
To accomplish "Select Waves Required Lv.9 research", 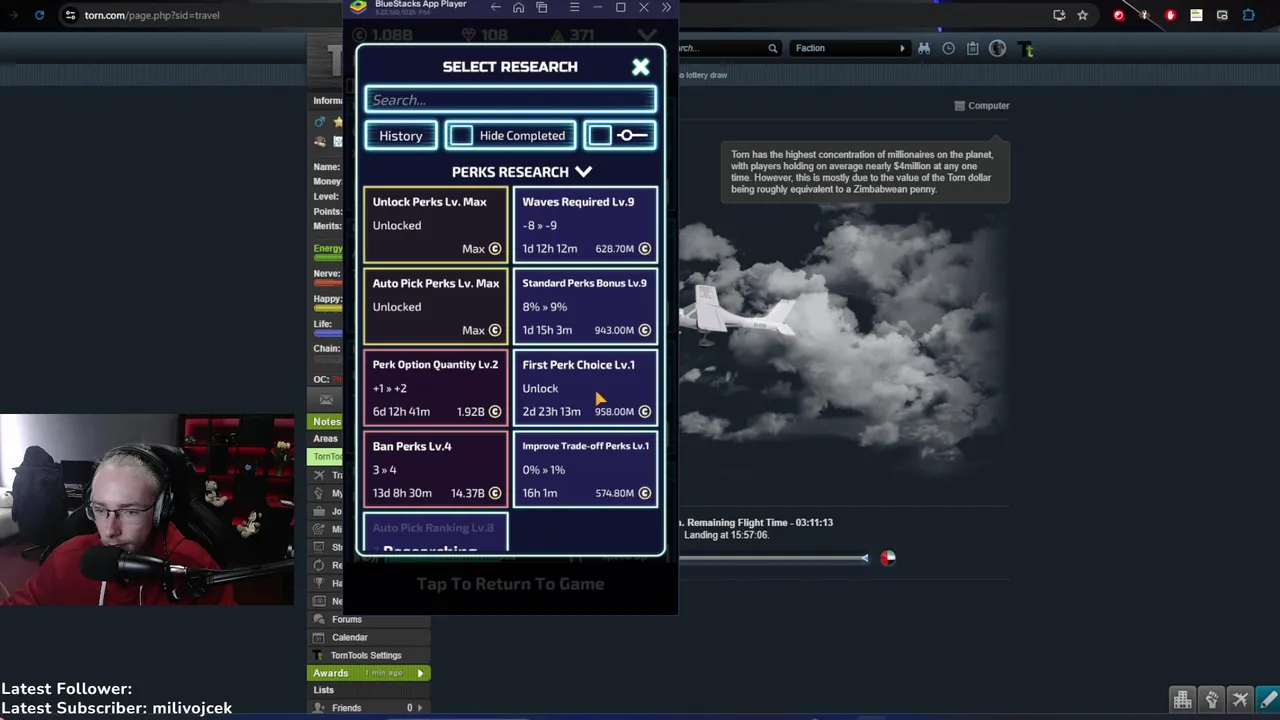I will tap(585, 225).
